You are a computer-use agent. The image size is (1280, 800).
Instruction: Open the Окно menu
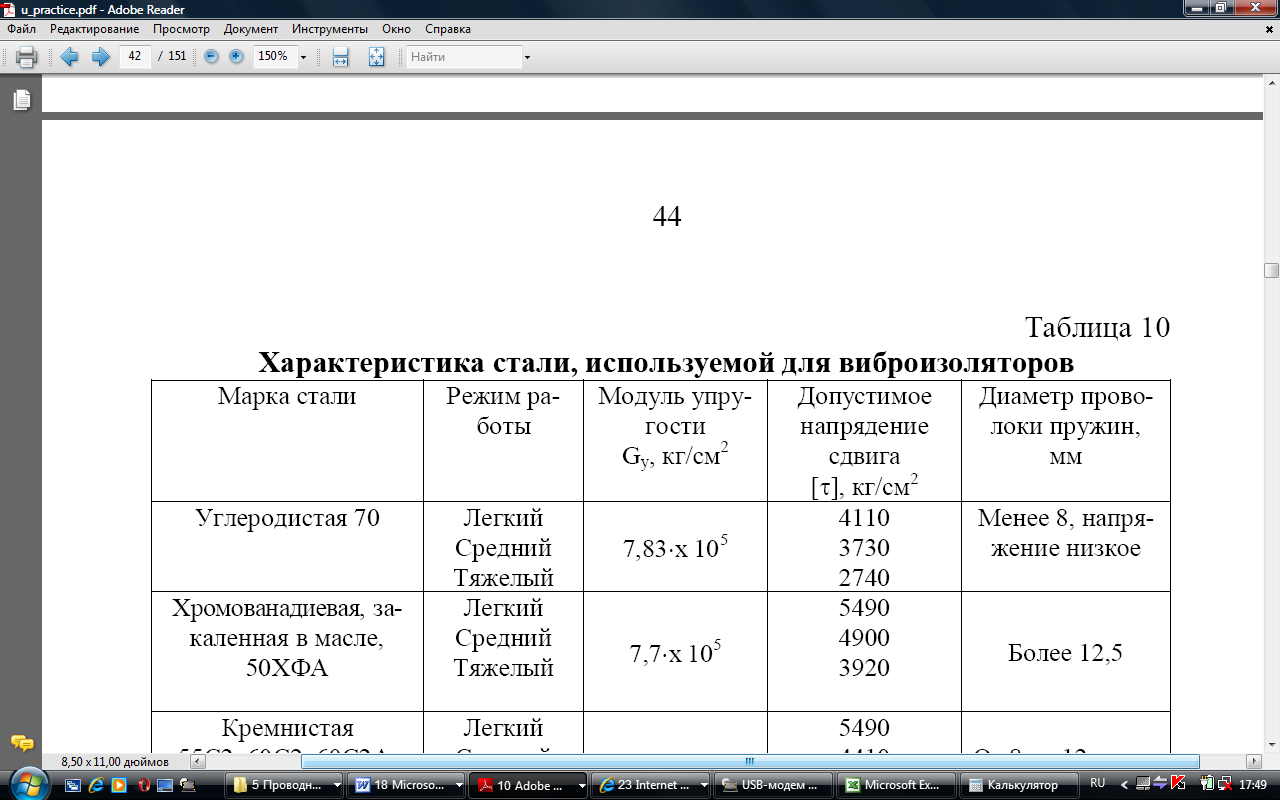397,29
